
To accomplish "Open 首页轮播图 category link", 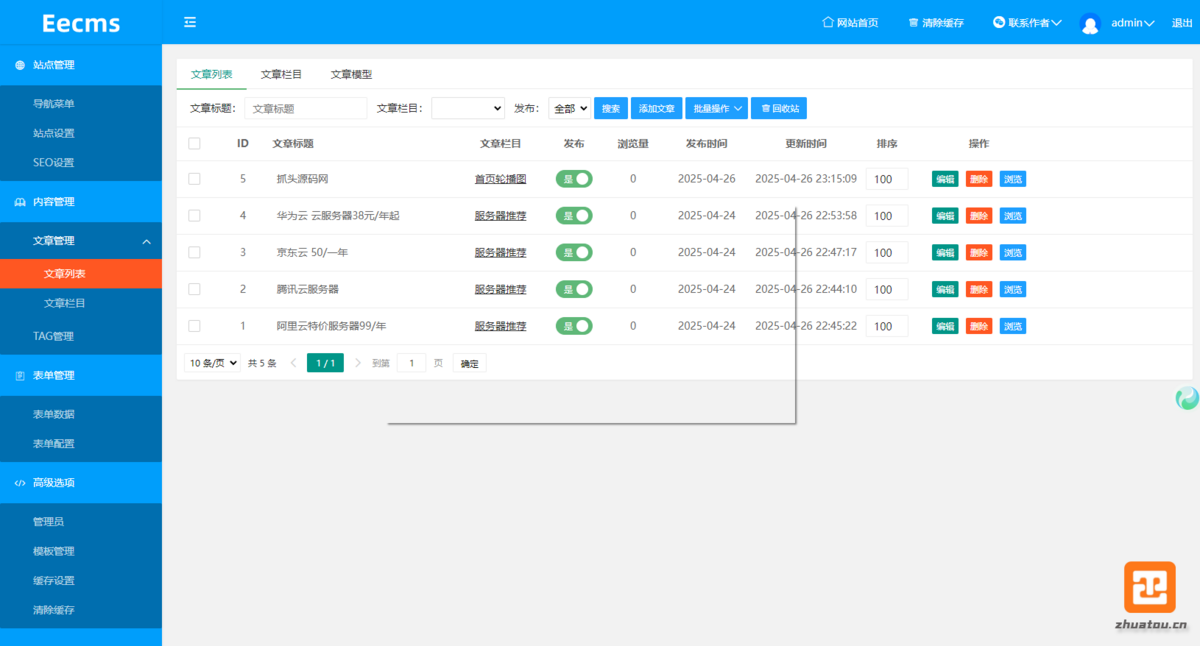I will tap(500, 179).
